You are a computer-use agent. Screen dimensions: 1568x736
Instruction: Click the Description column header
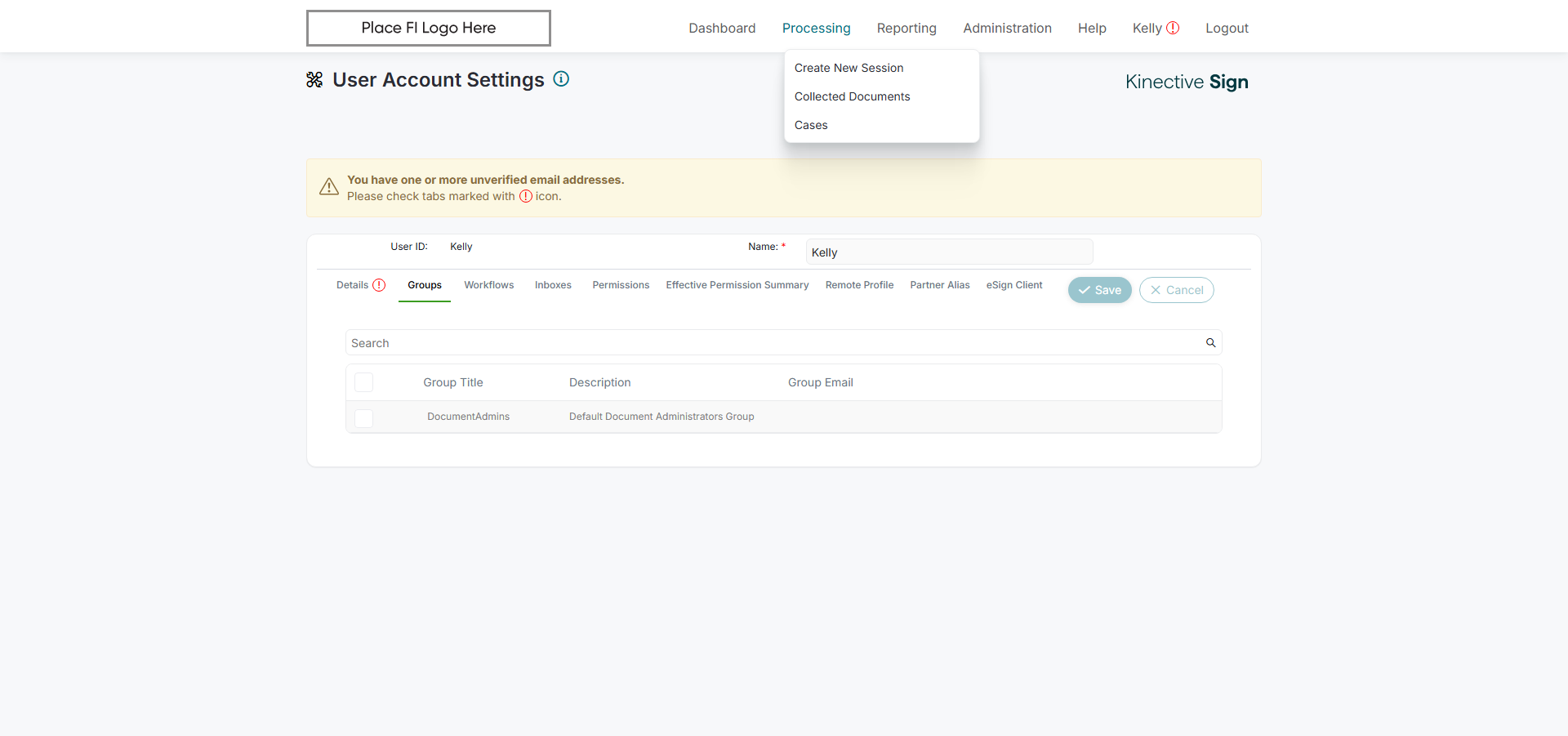pos(600,382)
